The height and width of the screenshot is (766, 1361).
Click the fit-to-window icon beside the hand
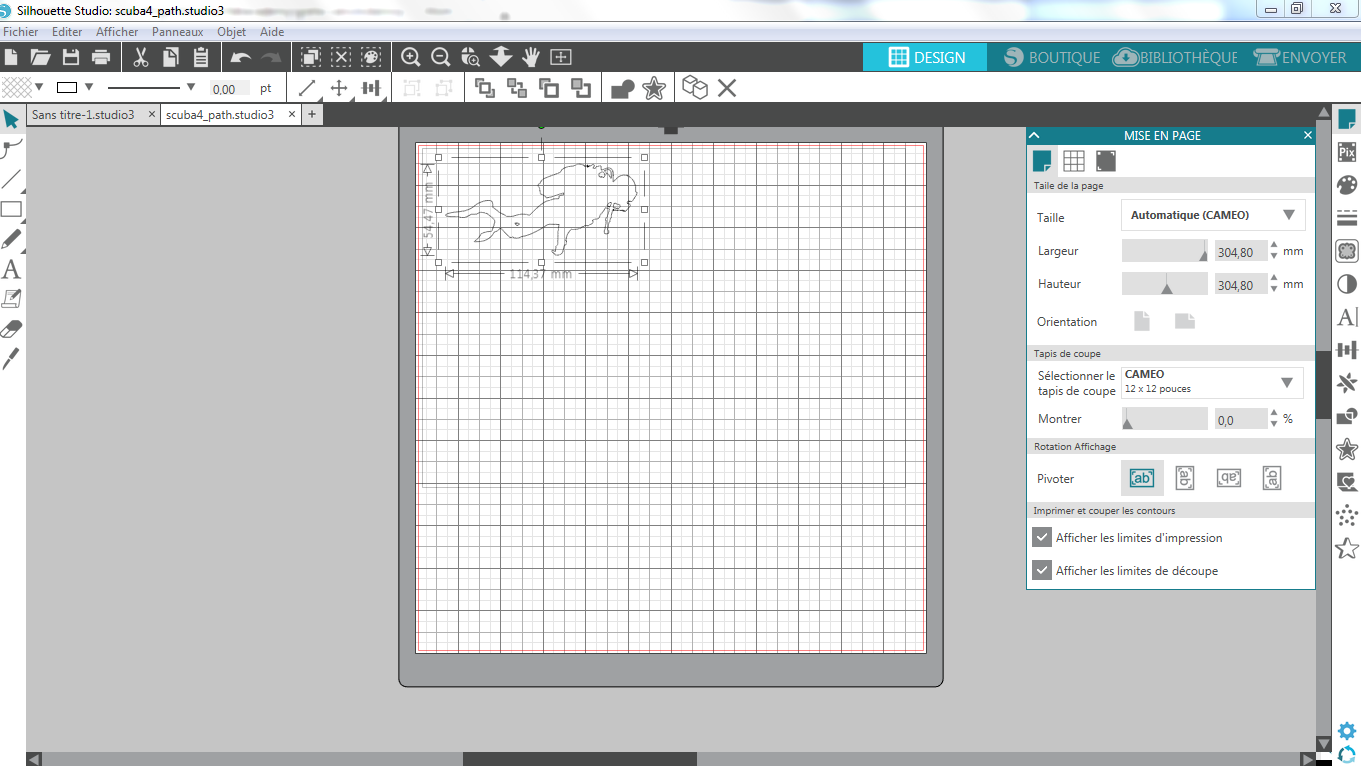pyautogui.click(x=561, y=57)
